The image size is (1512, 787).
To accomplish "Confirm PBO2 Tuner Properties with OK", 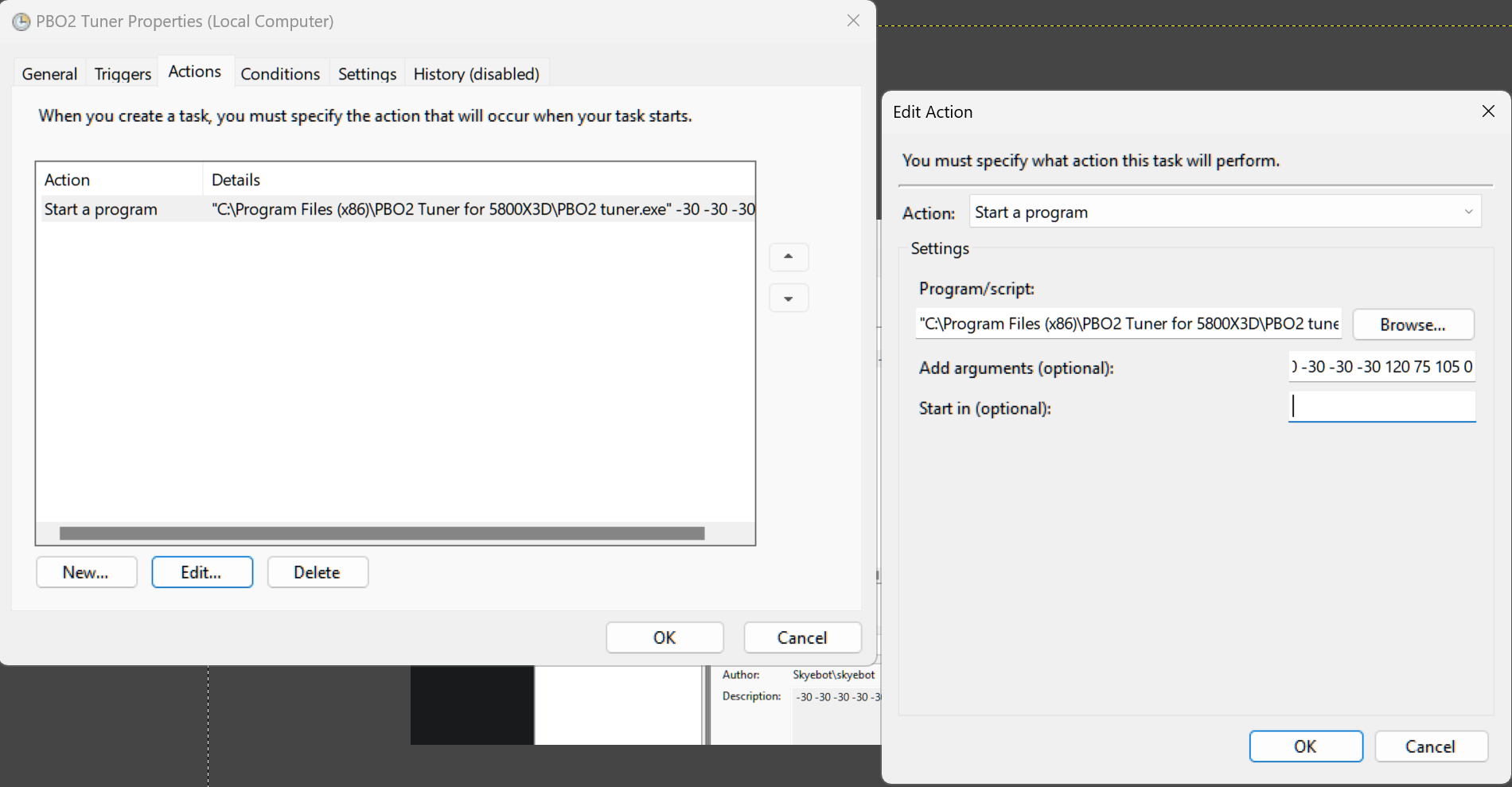I will (664, 637).
